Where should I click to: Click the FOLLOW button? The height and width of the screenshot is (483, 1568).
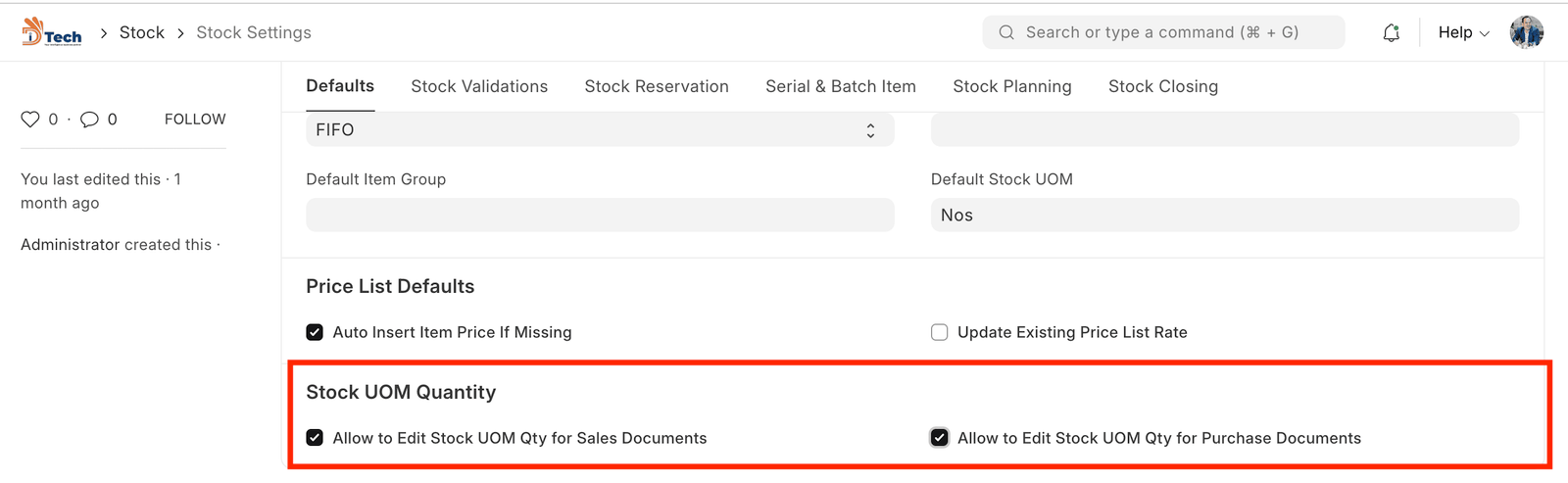[x=195, y=119]
